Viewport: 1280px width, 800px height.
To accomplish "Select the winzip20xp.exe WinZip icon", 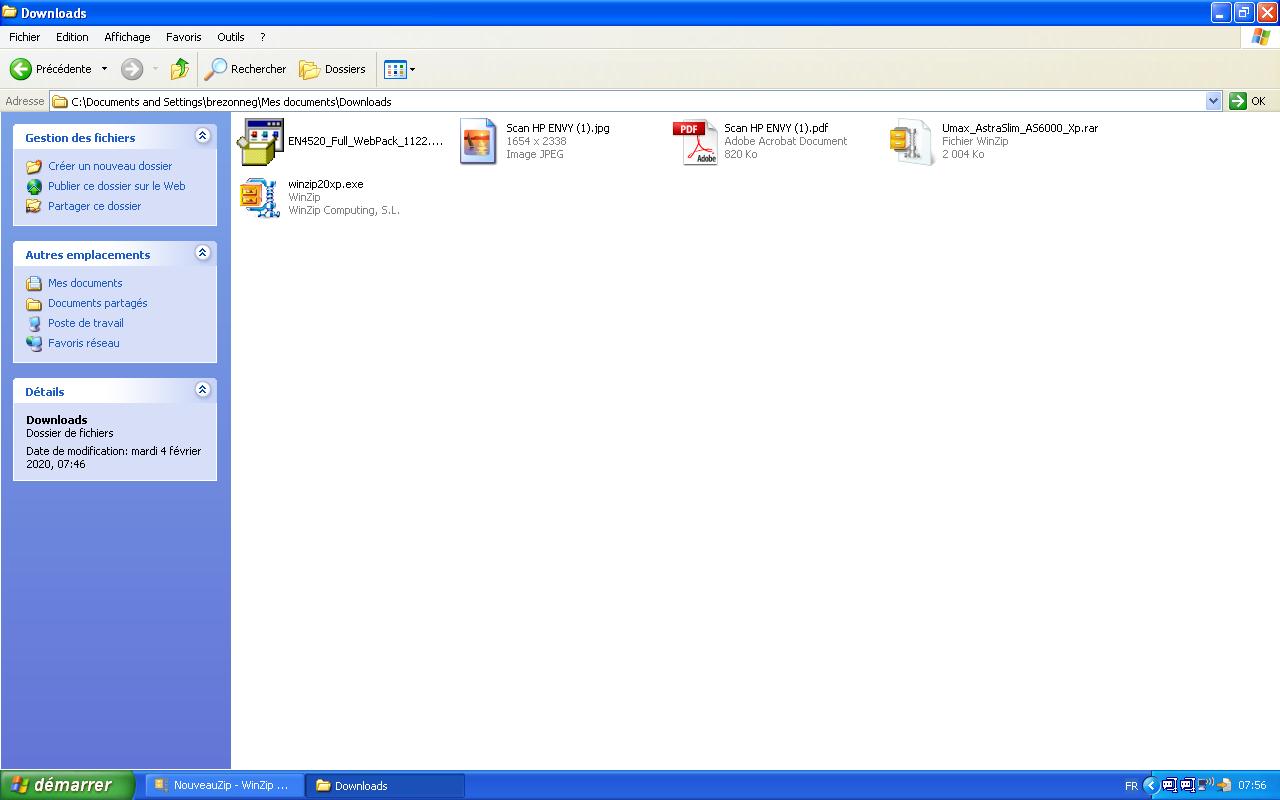I will click(260, 197).
